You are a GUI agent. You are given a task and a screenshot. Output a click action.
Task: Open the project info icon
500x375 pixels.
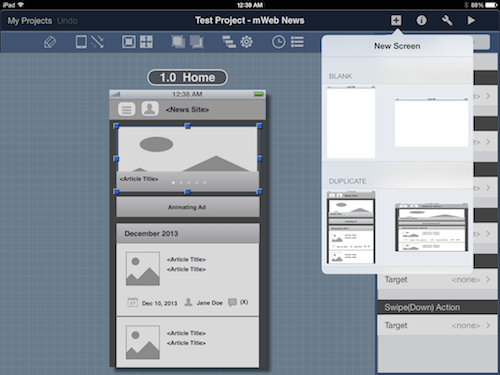(421, 21)
